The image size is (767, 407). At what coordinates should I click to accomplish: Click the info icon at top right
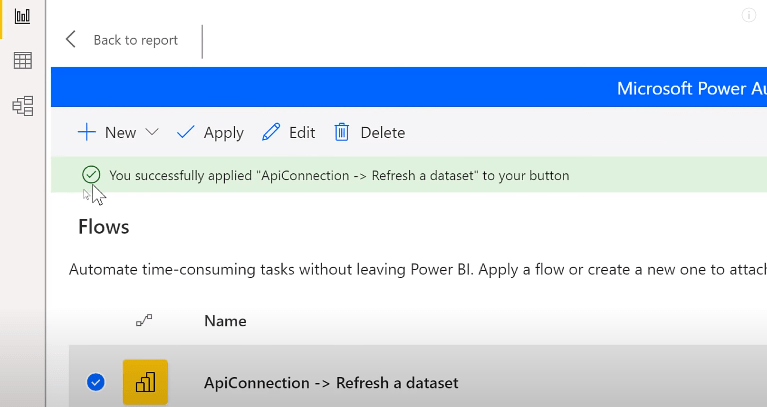click(748, 16)
